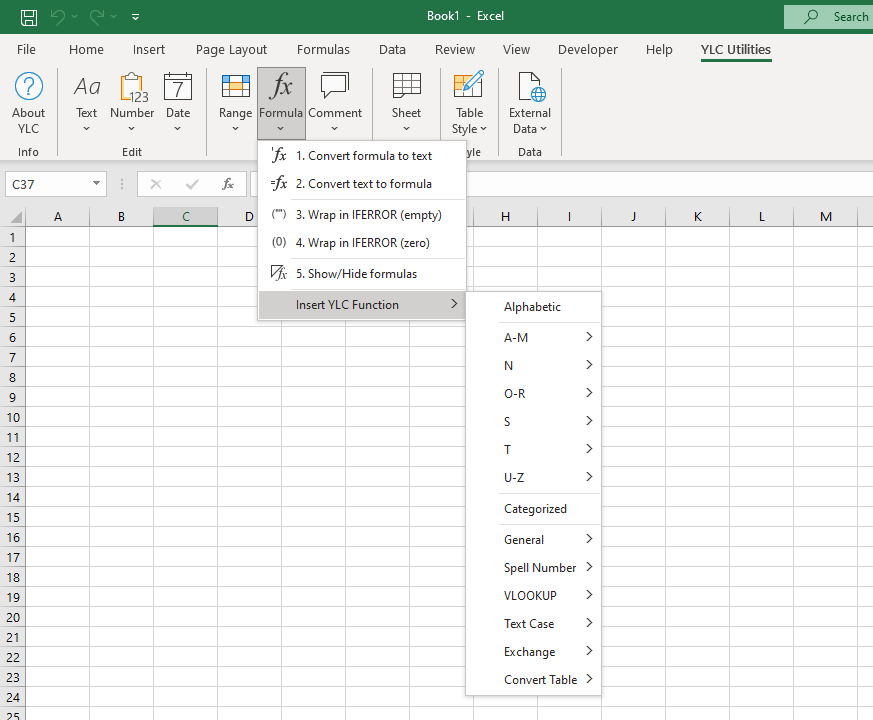Select column K header

pyautogui.click(x=697, y=217)
